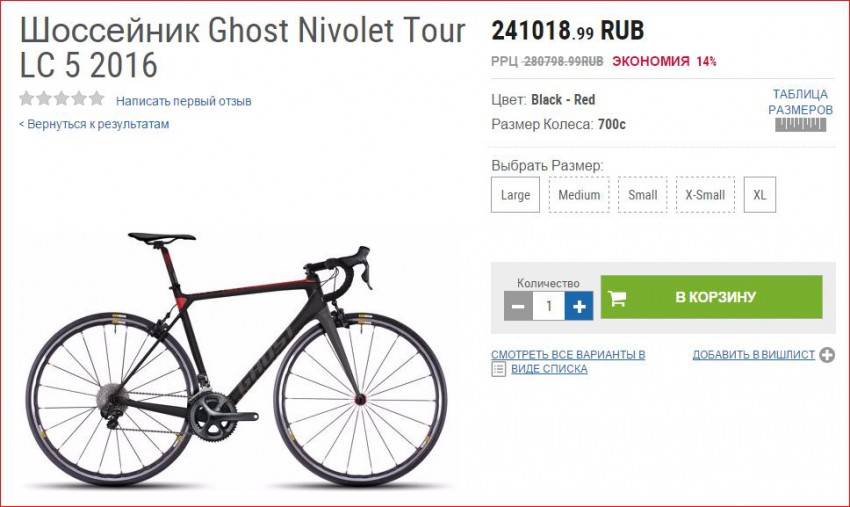Choose the XL size option

[759, 195]
